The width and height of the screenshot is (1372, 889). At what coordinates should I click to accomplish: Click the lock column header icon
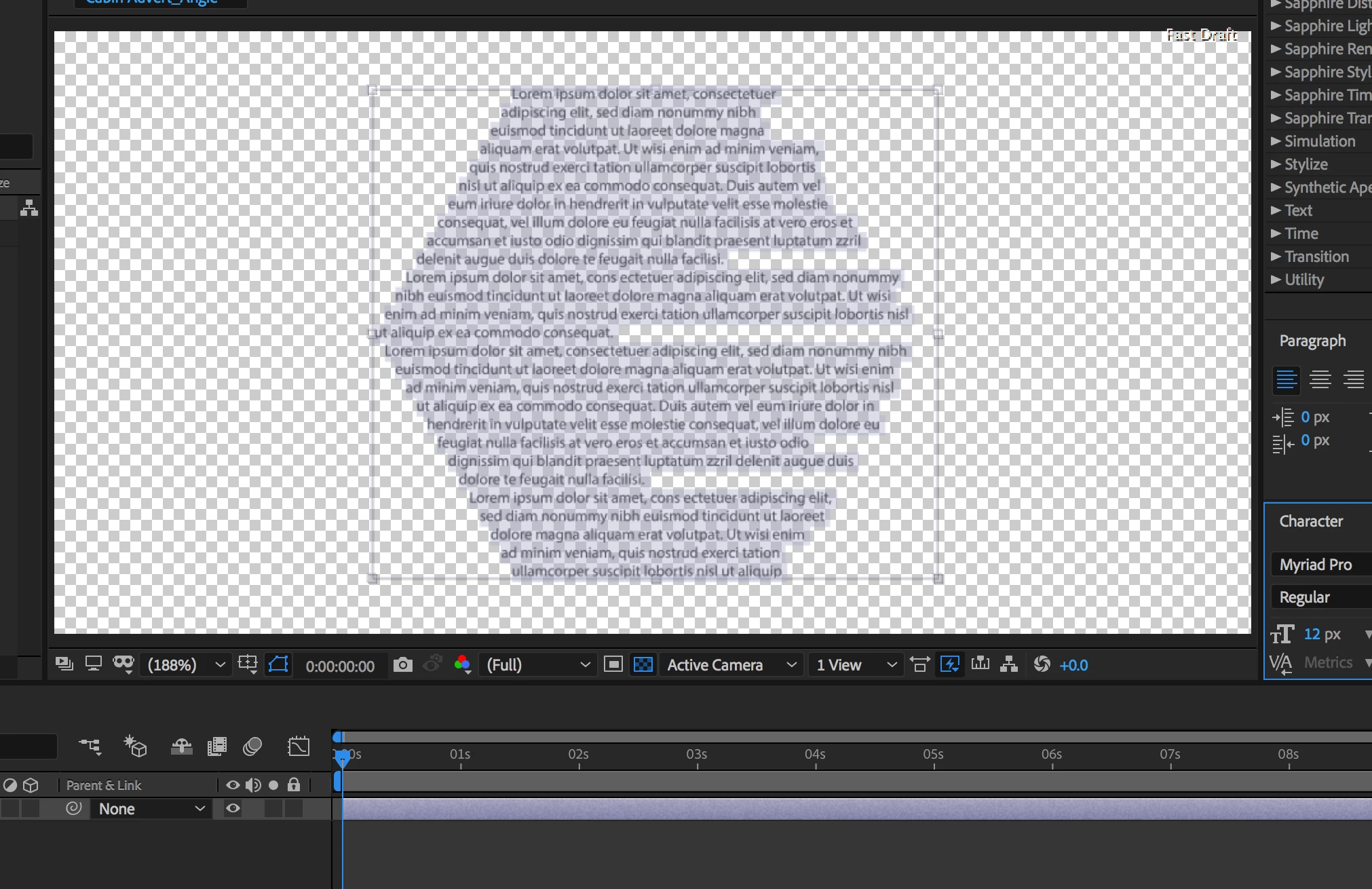tap(294, 785)
